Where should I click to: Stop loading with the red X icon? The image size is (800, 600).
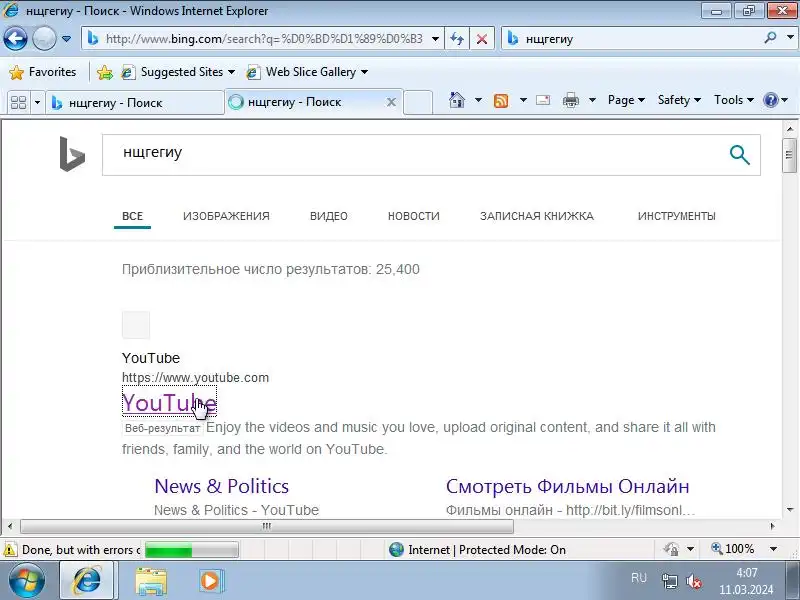[481, 39]
